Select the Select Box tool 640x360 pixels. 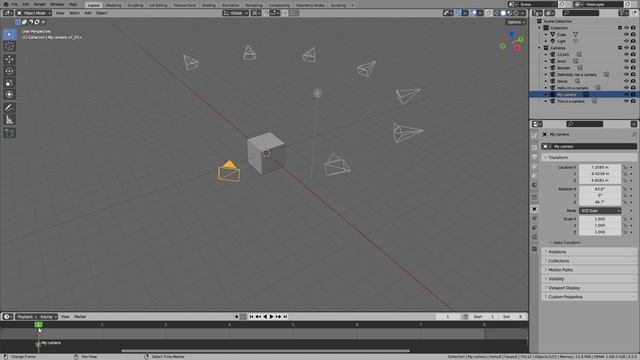point(9,34)
